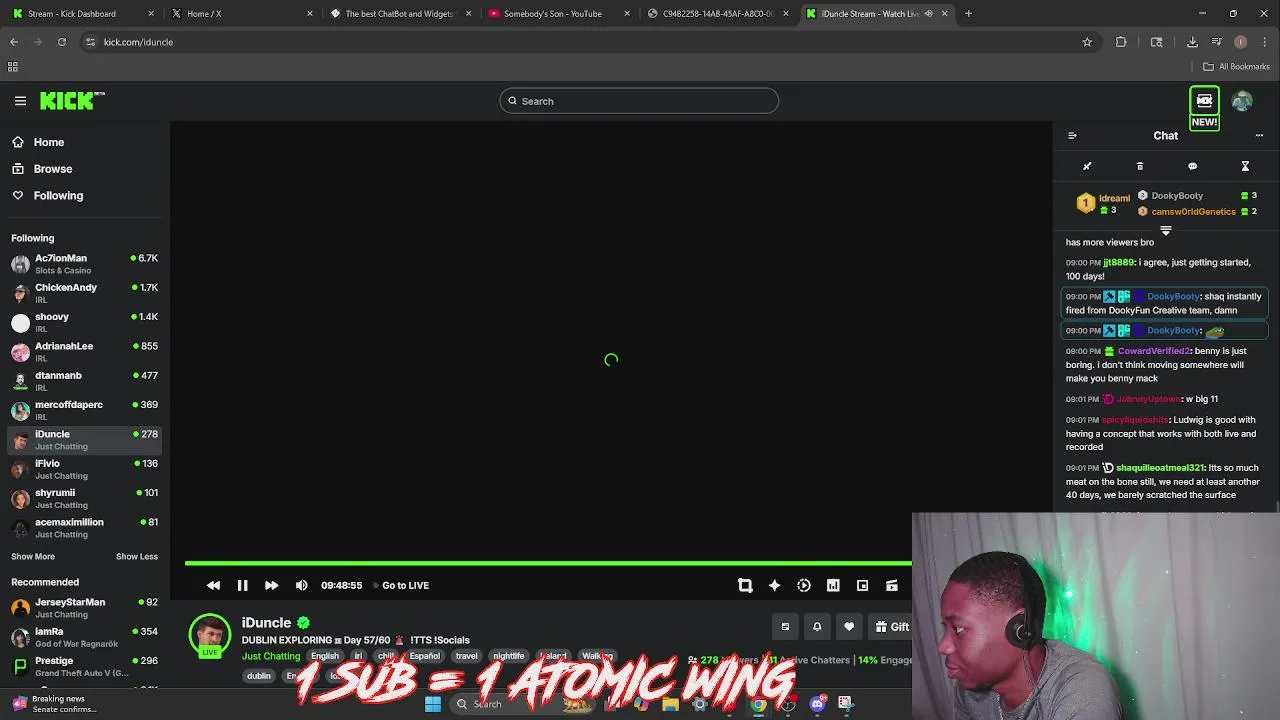Click DookyBooty username in chat
This screenshot has height=720, width=1280.
(x=1174, y=297)
